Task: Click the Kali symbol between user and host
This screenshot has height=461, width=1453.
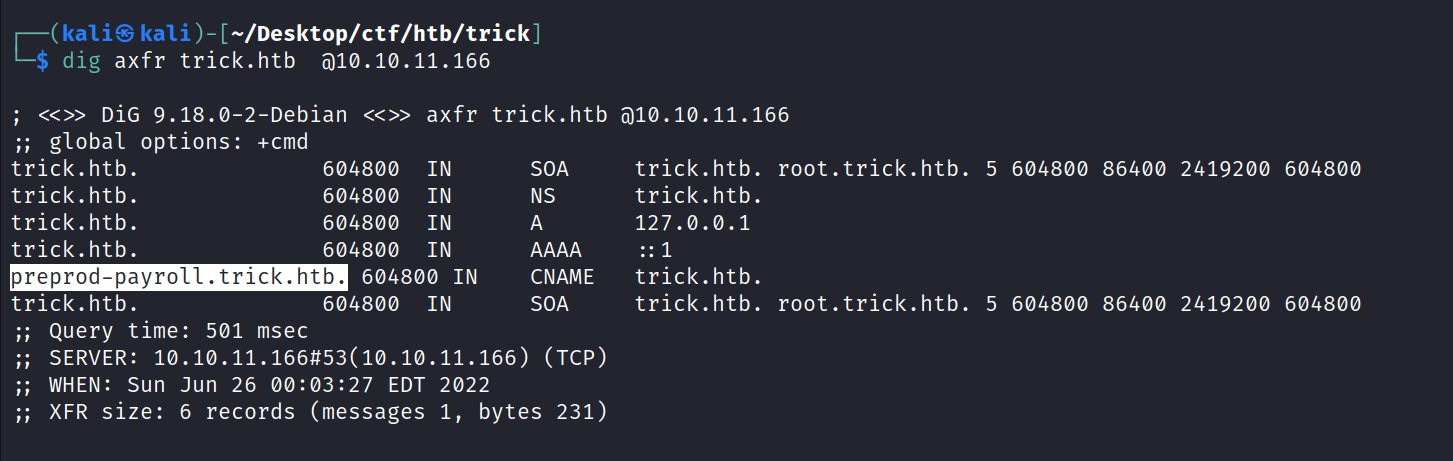Action: tap(125, 34)
